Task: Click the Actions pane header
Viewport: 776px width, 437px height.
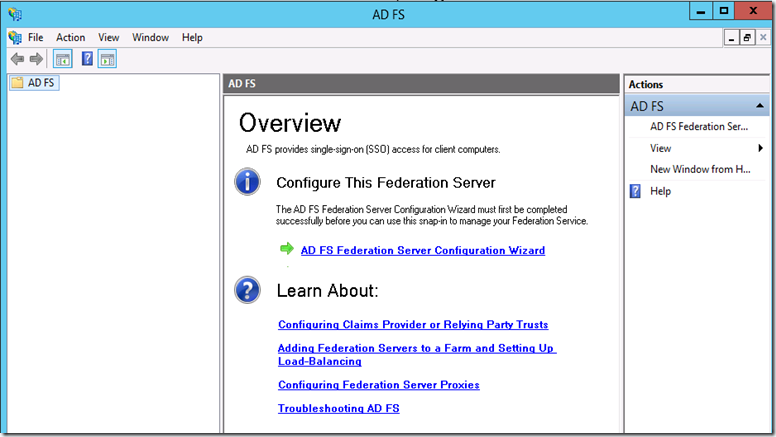Action: pos(696,85)
